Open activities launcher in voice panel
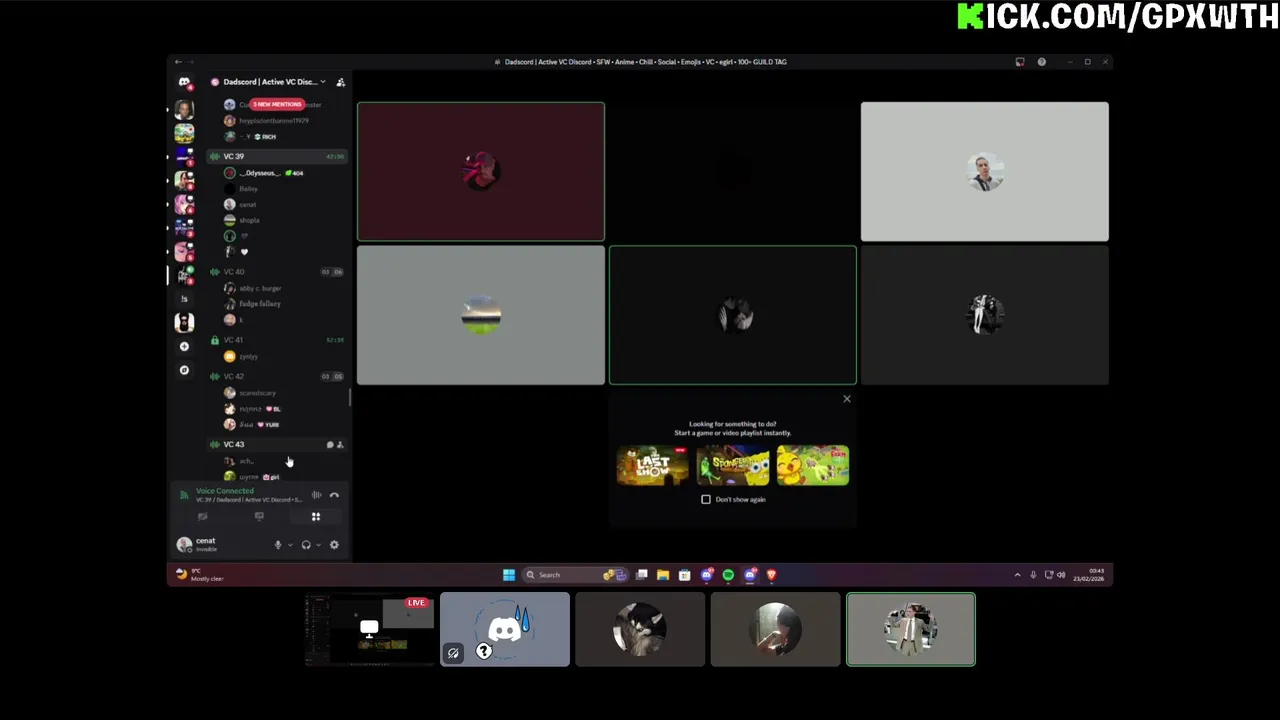This screenshot has width=1280, height=720. click(x=316, y=517)
